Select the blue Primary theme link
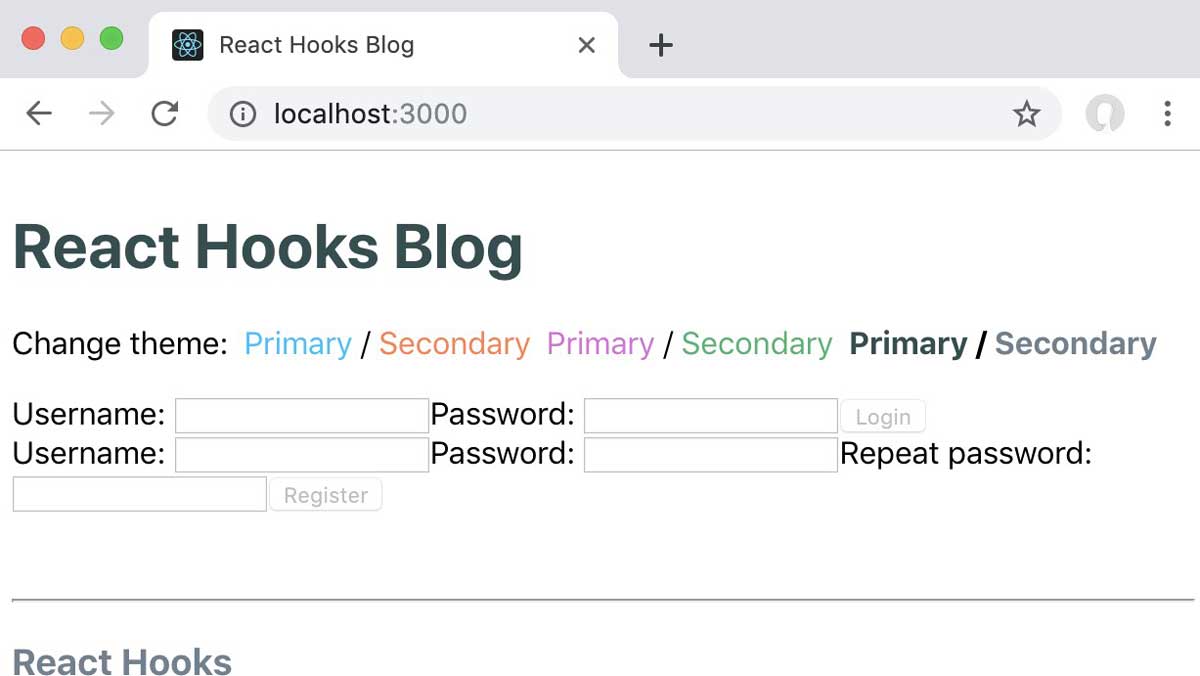 298,344
